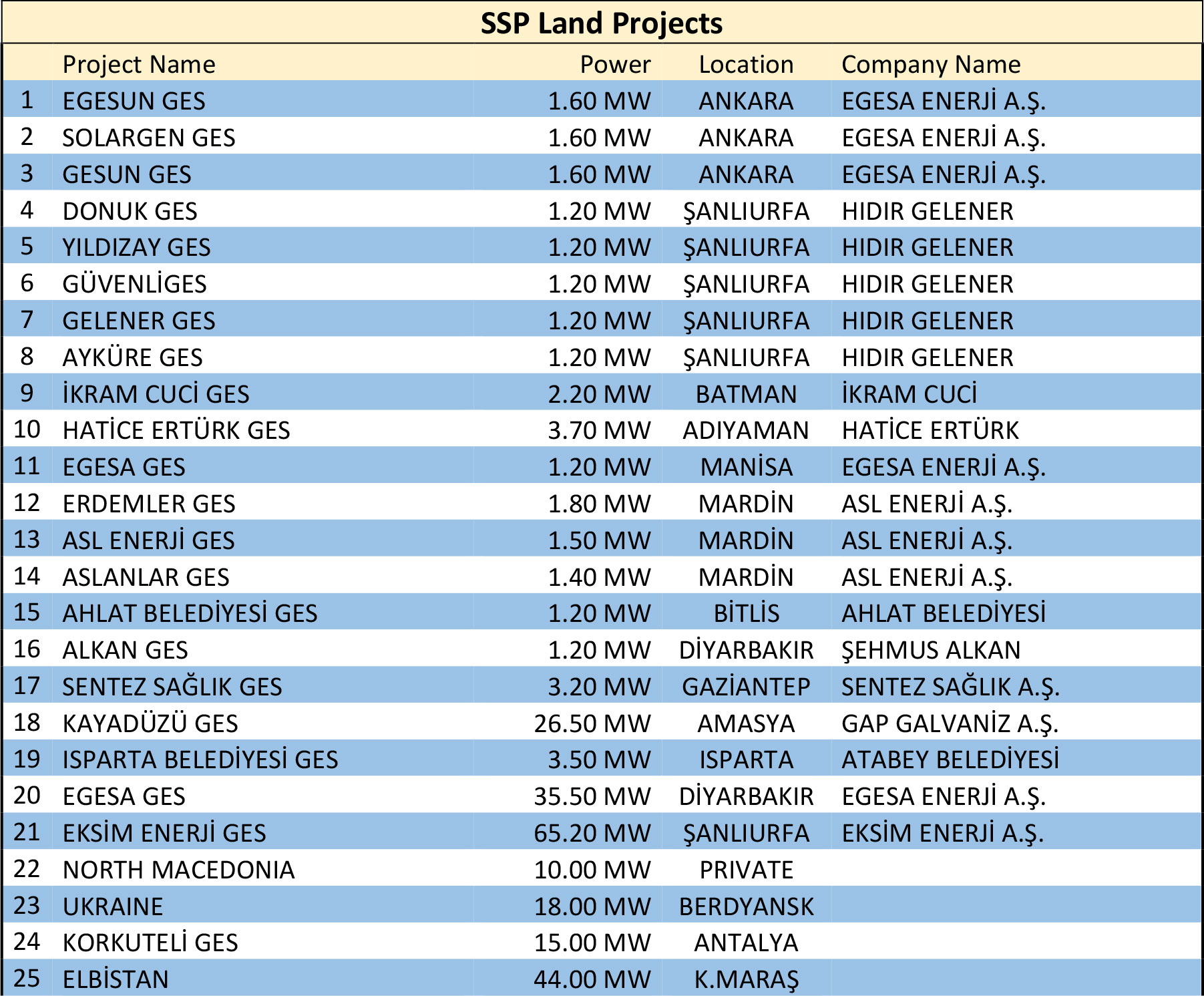Select the DONUK GES project cell
1204x996 pixels.
(130, 211)
